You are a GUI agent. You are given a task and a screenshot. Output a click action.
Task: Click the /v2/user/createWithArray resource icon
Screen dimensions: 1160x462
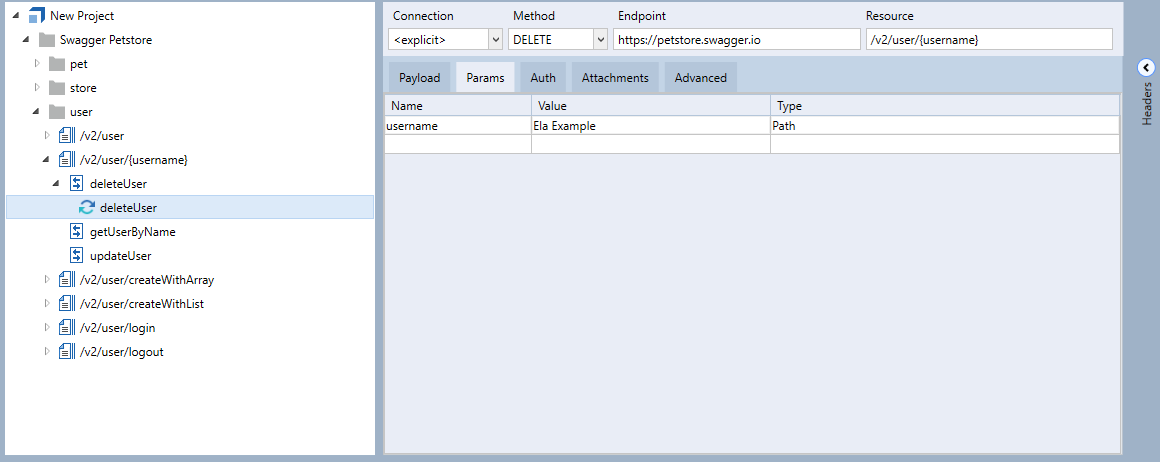tap(67, 280)
